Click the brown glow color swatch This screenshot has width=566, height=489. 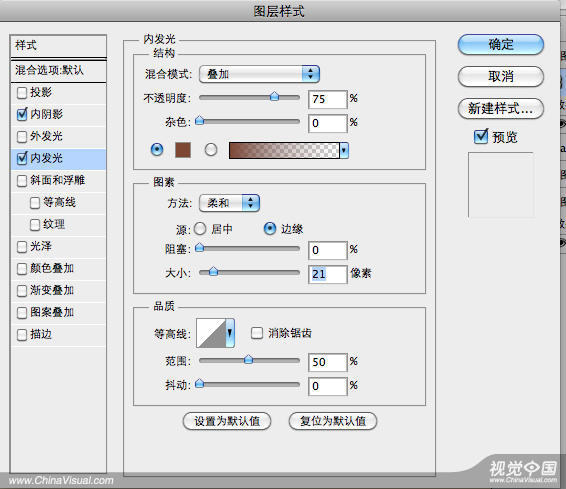pos(183,150)
